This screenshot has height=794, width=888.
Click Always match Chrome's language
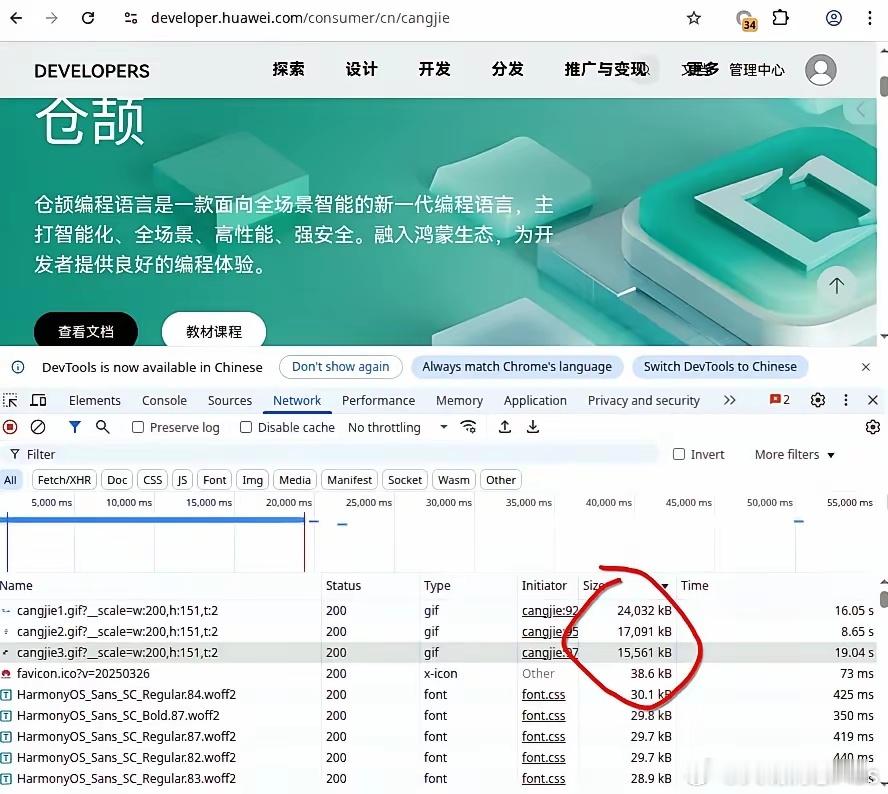click(517, 367)
